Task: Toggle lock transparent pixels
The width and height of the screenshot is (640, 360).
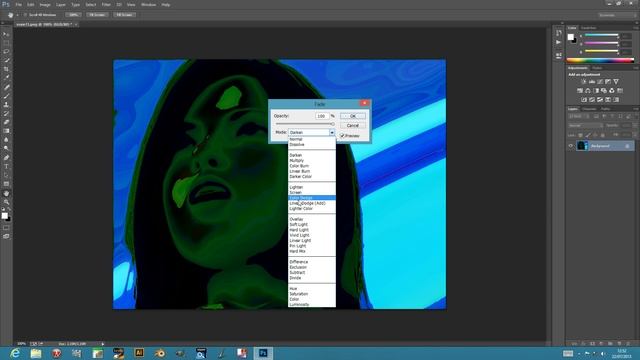Action: tap(580, 135)
